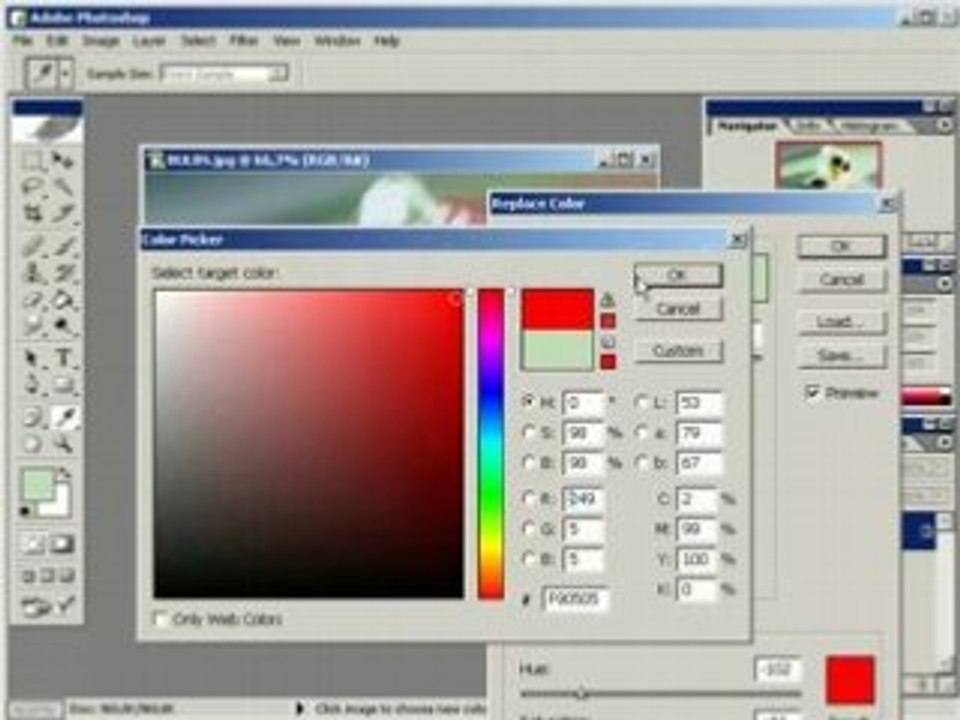Click Jump to ImageReady icon
This screenshot has height=720, width=960.
pos(48,607)
